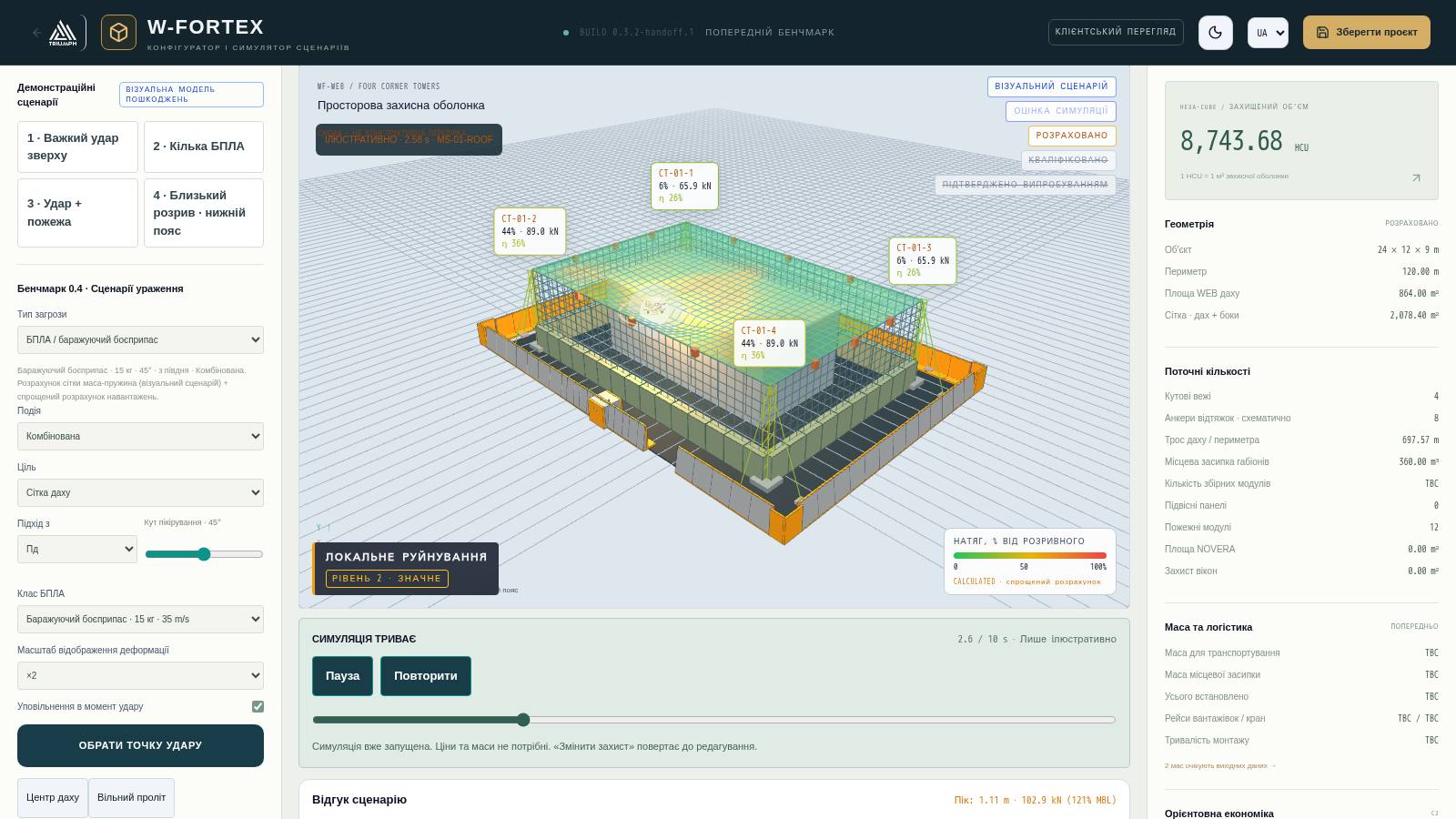The height and width of the screenshot is (819, 1456).
Task: Toggle the Візуальний сценарій mode
Action: click(x=1051, y=86)
